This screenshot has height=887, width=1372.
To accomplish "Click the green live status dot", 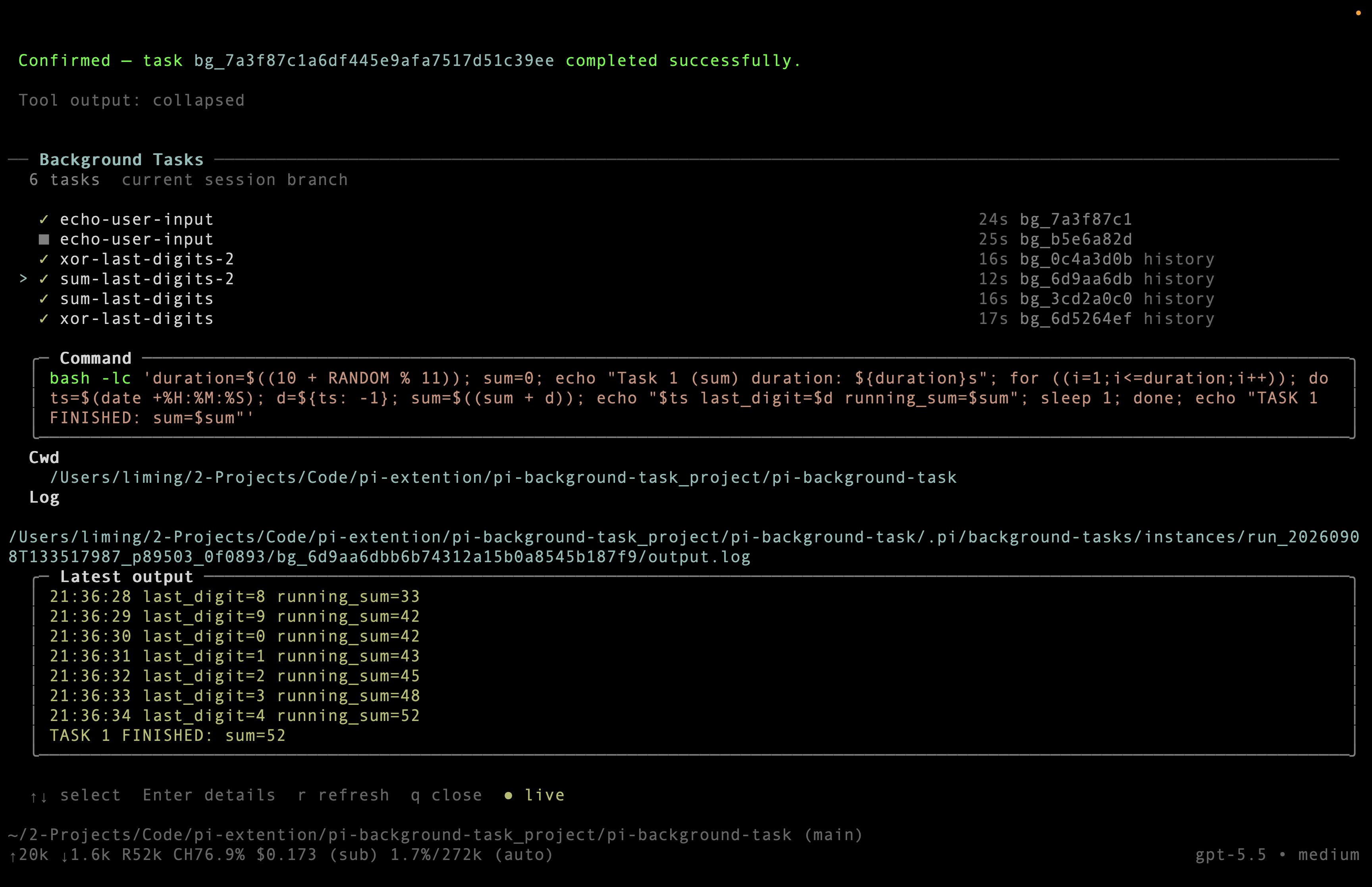I will [509, 795].
